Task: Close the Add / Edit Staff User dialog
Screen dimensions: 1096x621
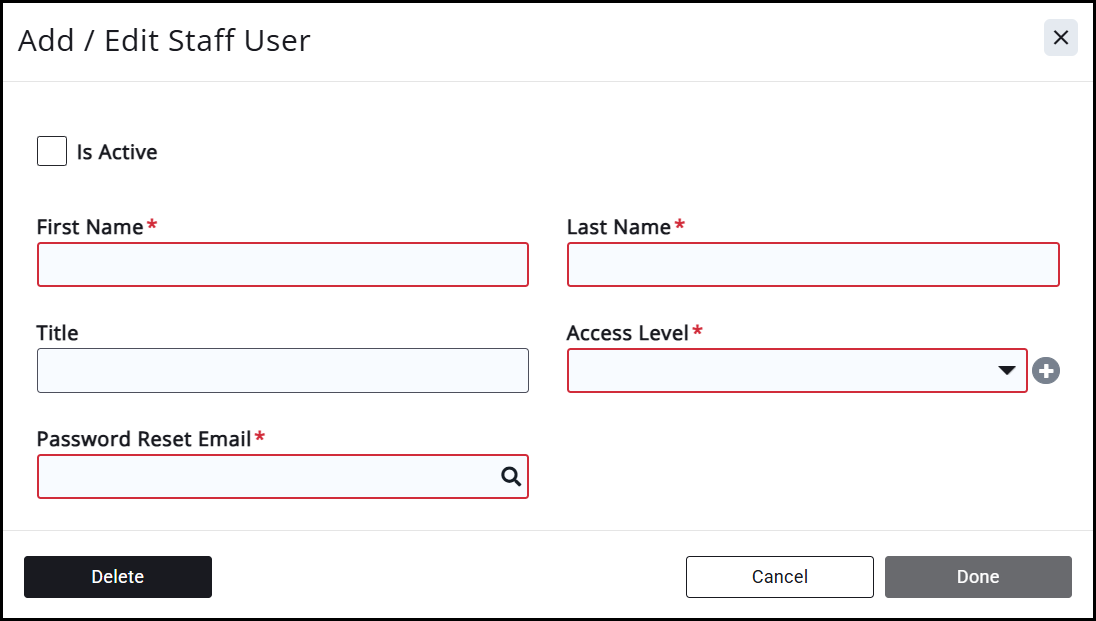Action: point(1061,38)
